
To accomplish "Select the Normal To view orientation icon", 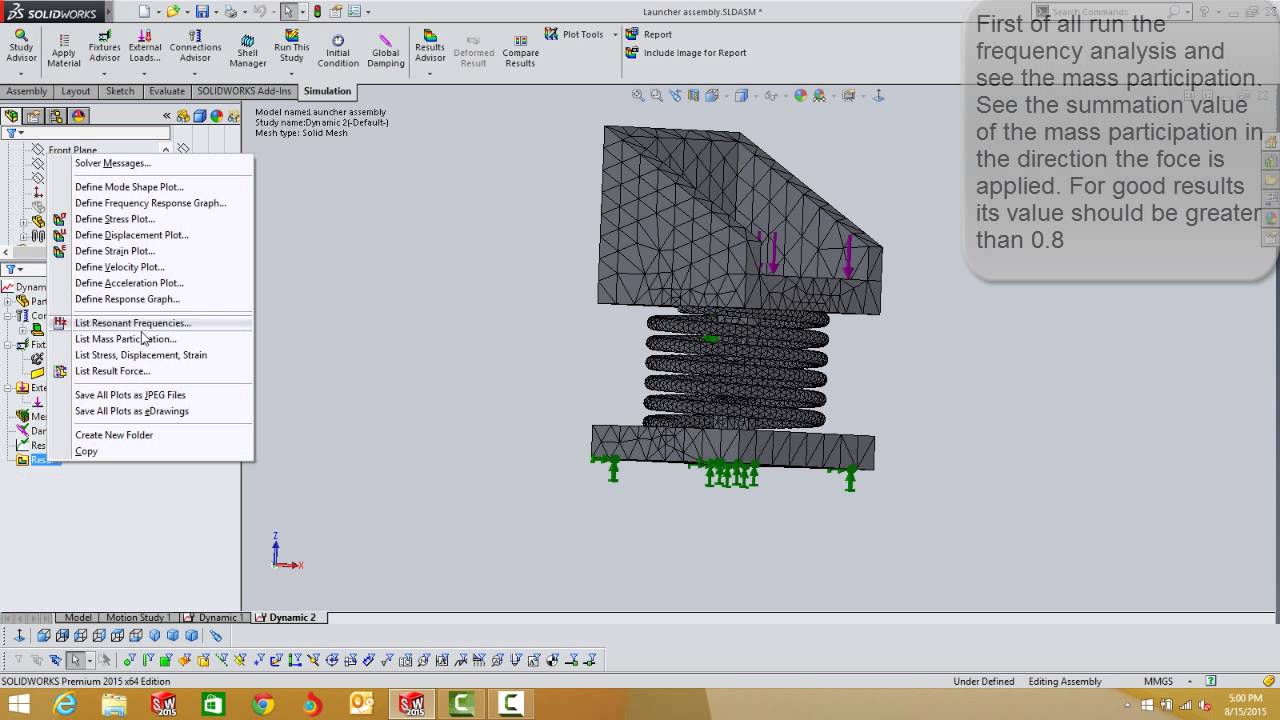I will 19,636.
